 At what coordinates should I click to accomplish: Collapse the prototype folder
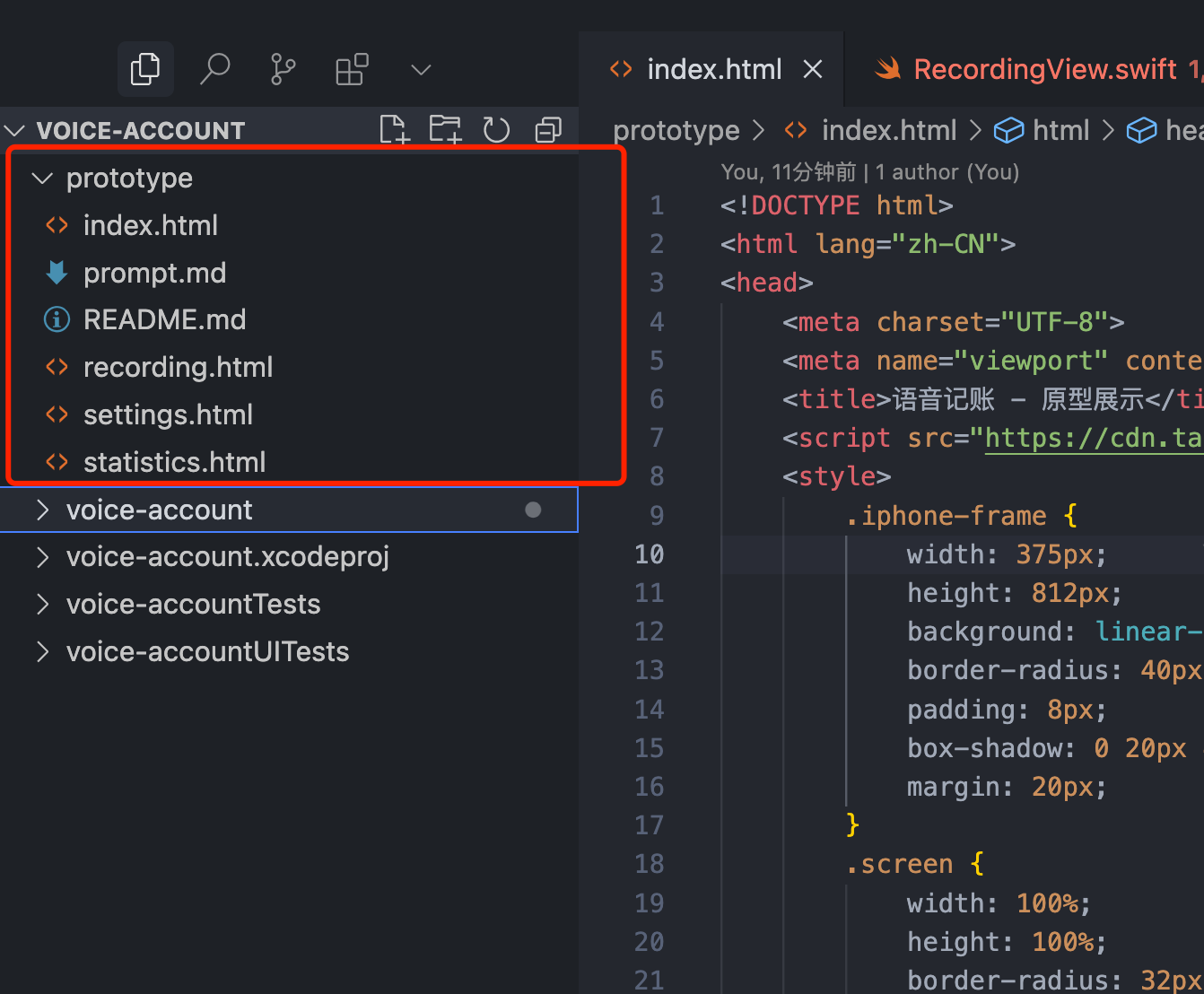(x=42, y=179)
